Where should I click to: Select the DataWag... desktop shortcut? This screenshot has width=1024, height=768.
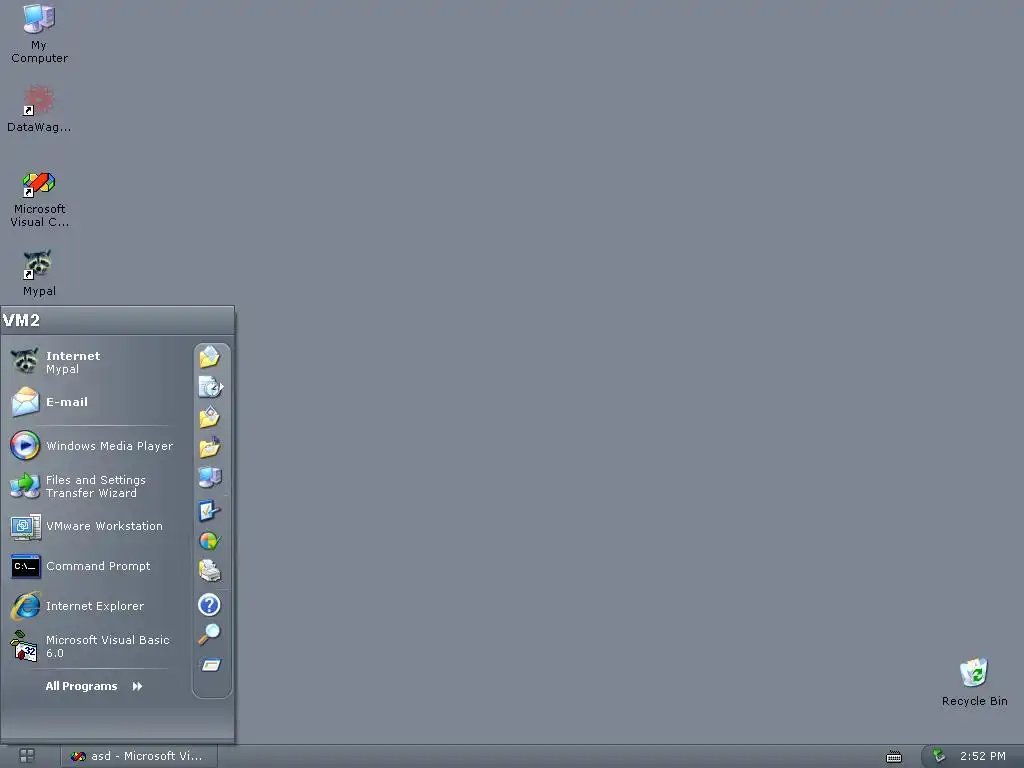pos(39,109)
